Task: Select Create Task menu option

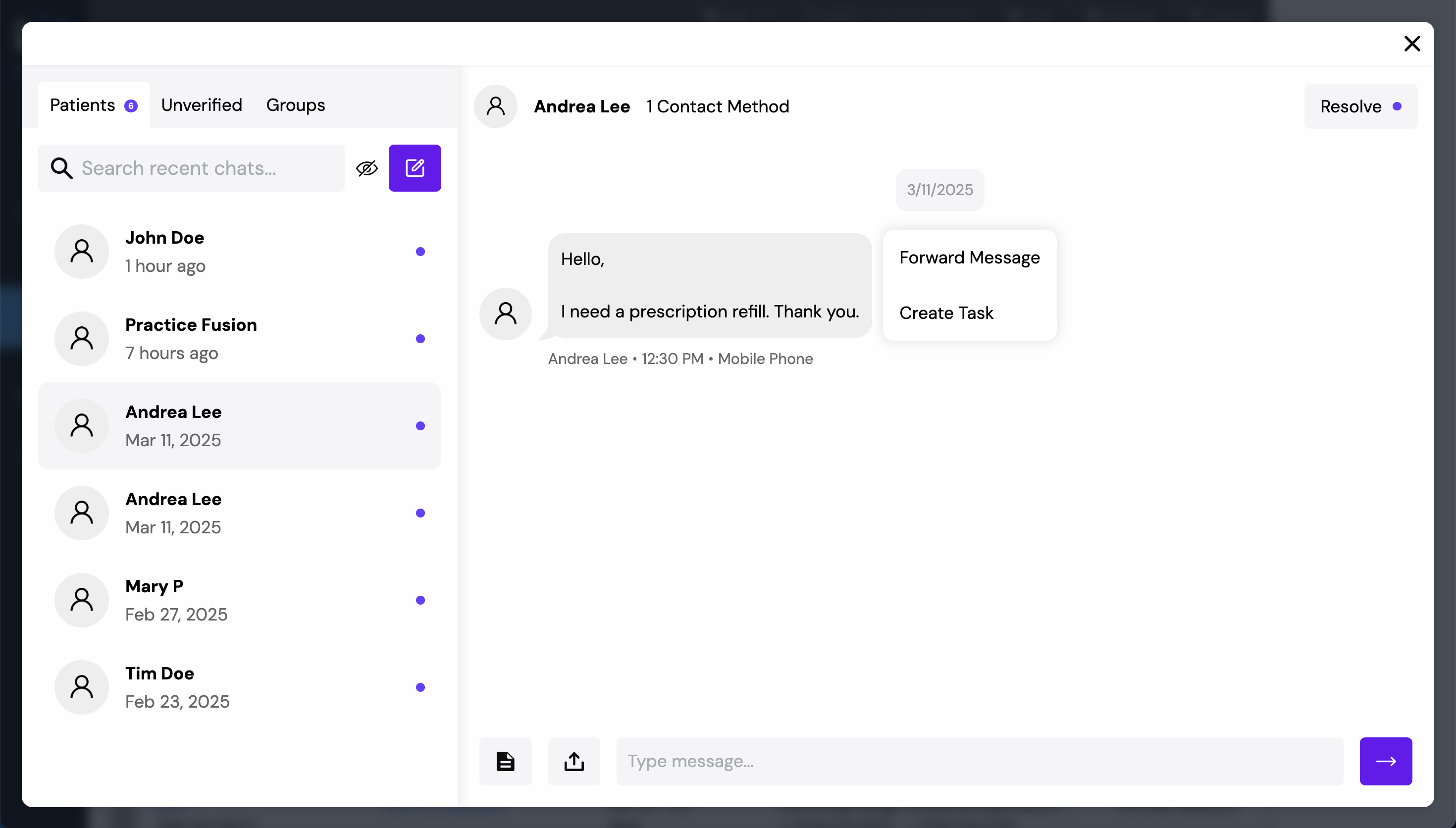Action: pos(946,313)
